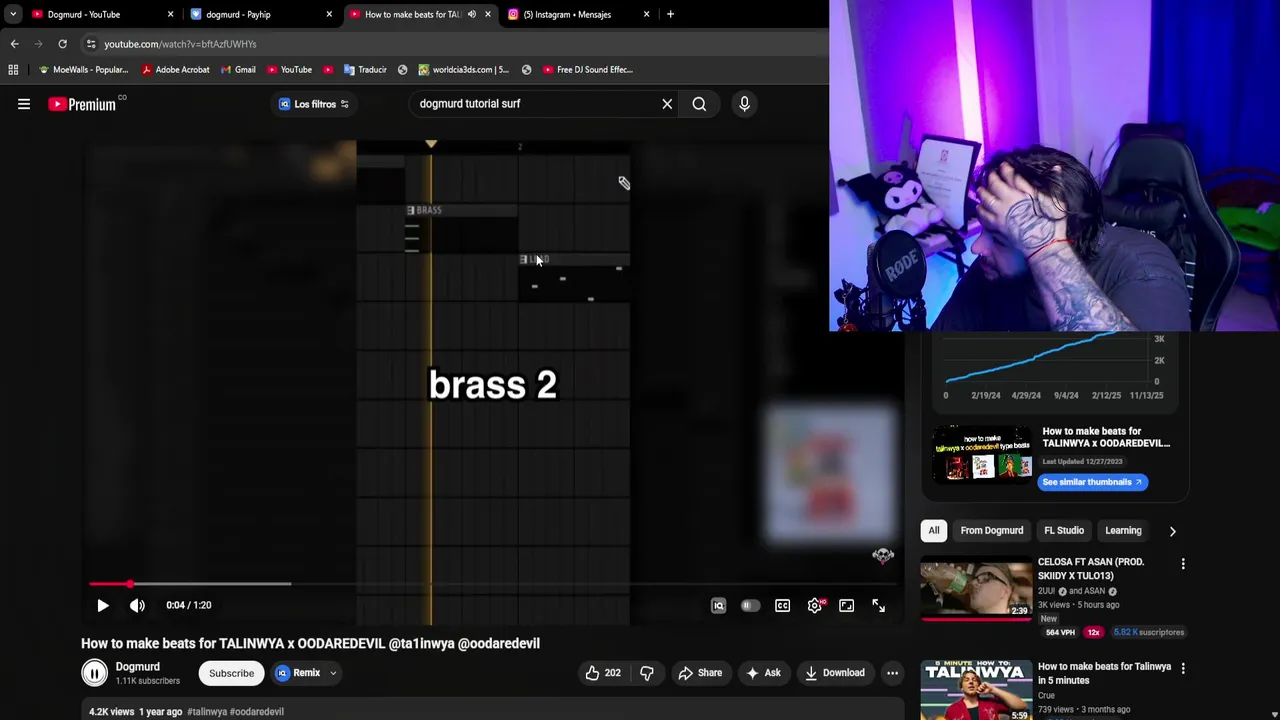The image size is (1280, 720).
Task: Open Dogmurd channel avatar
Action: [x=94, y=673]
